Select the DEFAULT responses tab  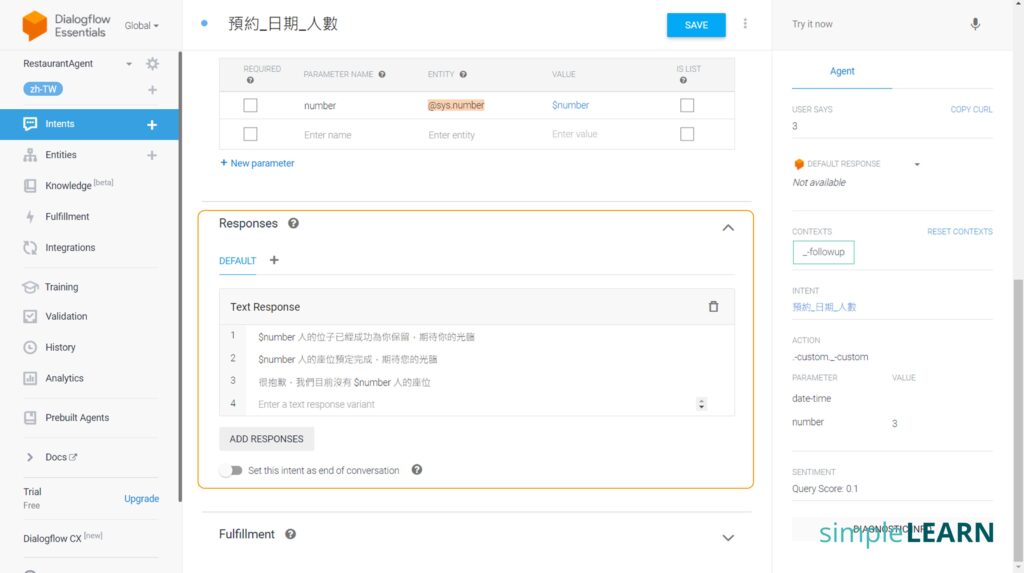click(238, 261)
